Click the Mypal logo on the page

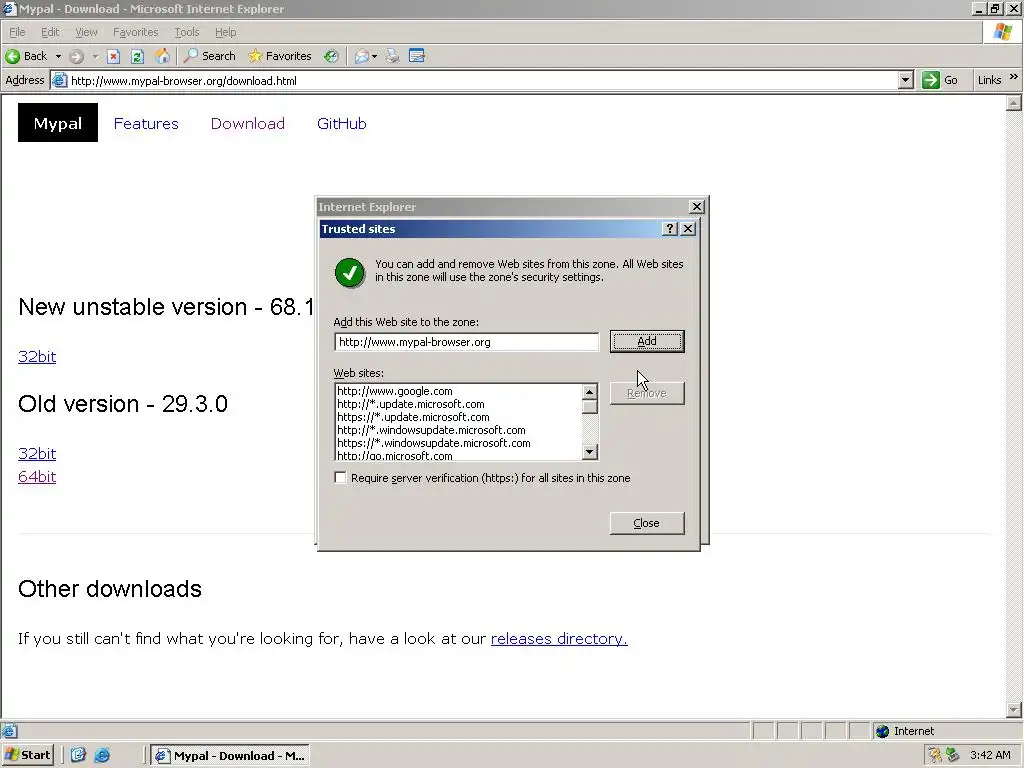click(x=57, y=123)
